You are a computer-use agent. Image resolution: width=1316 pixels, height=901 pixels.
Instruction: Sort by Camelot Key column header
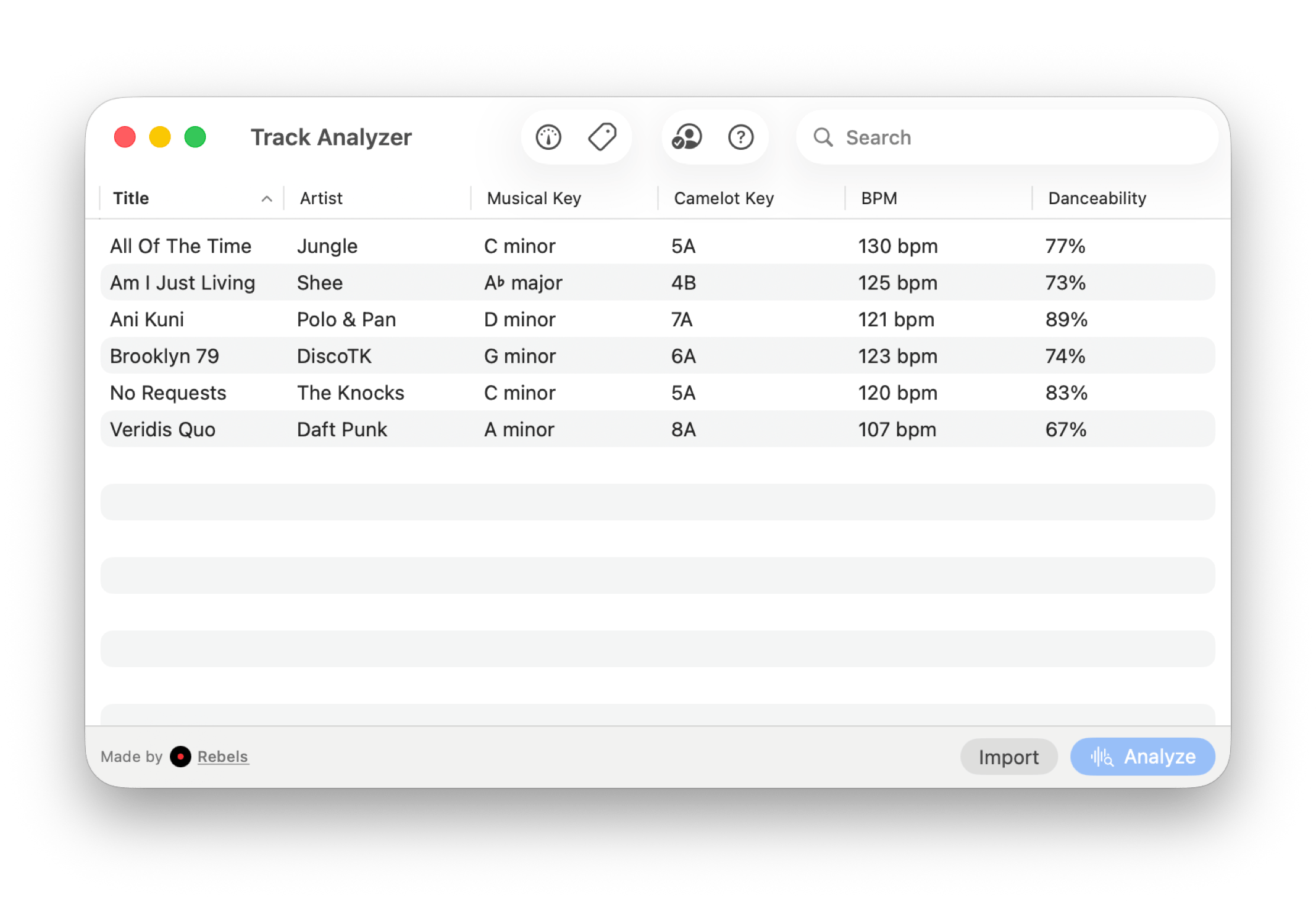[x=724, y=198]
